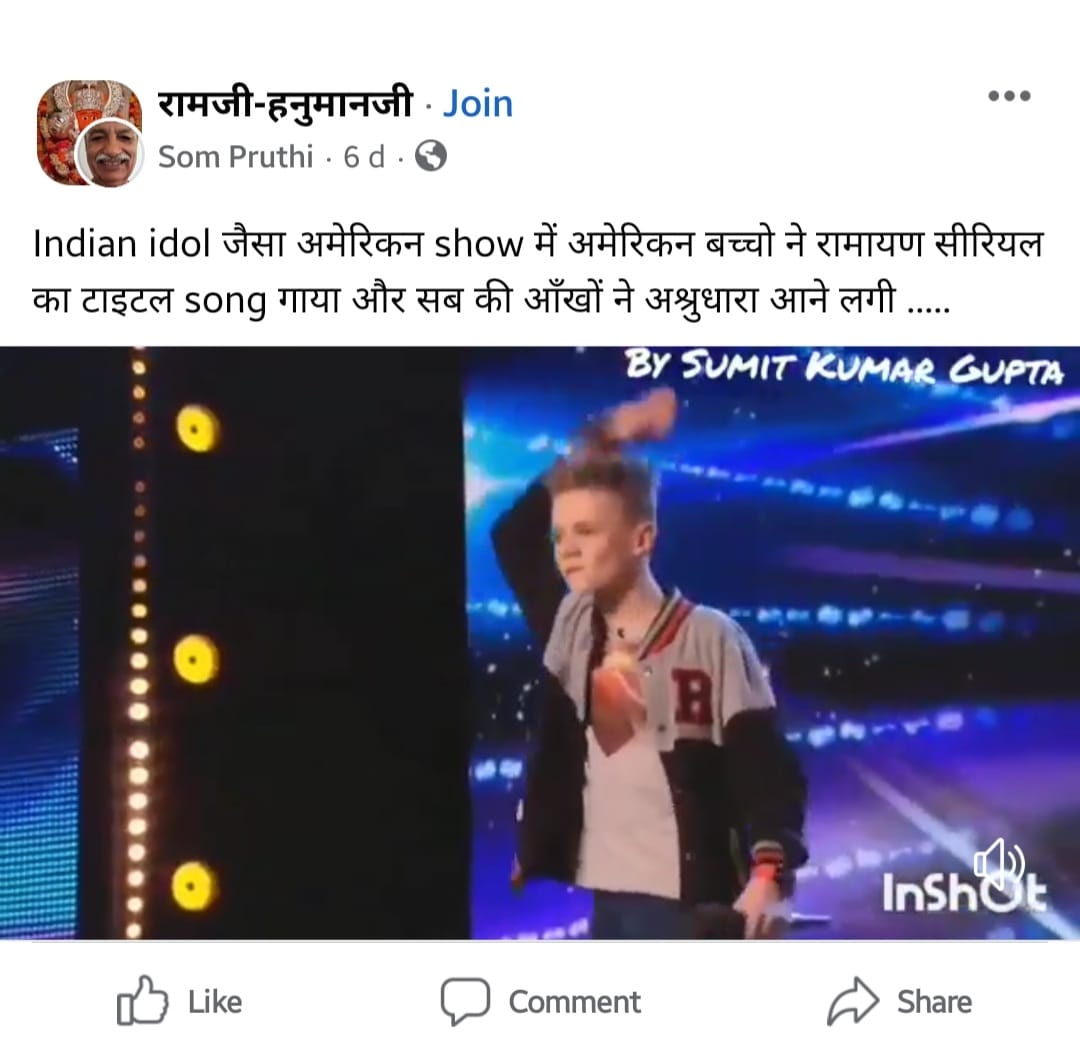The image size is (1080, 1055).
Task: Open the रामजी-हनुमानजी group name link
Action: tap(284, 105)
